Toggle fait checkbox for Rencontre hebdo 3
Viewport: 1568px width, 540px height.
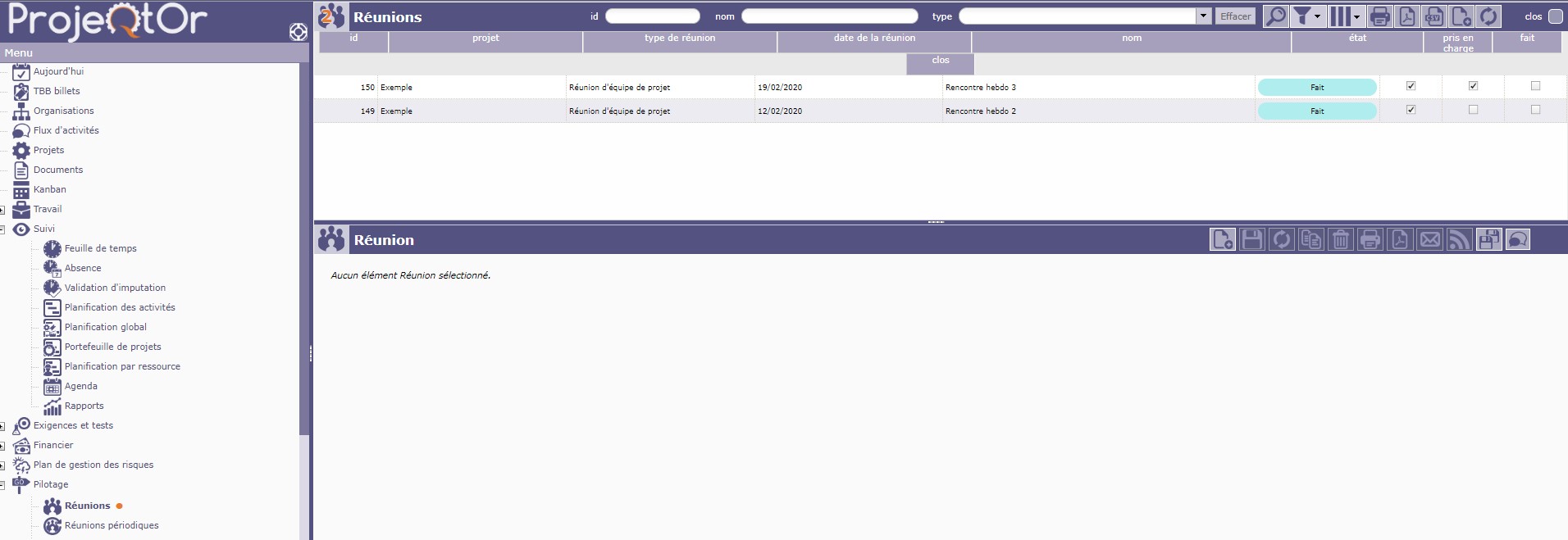pos(1473,86)
